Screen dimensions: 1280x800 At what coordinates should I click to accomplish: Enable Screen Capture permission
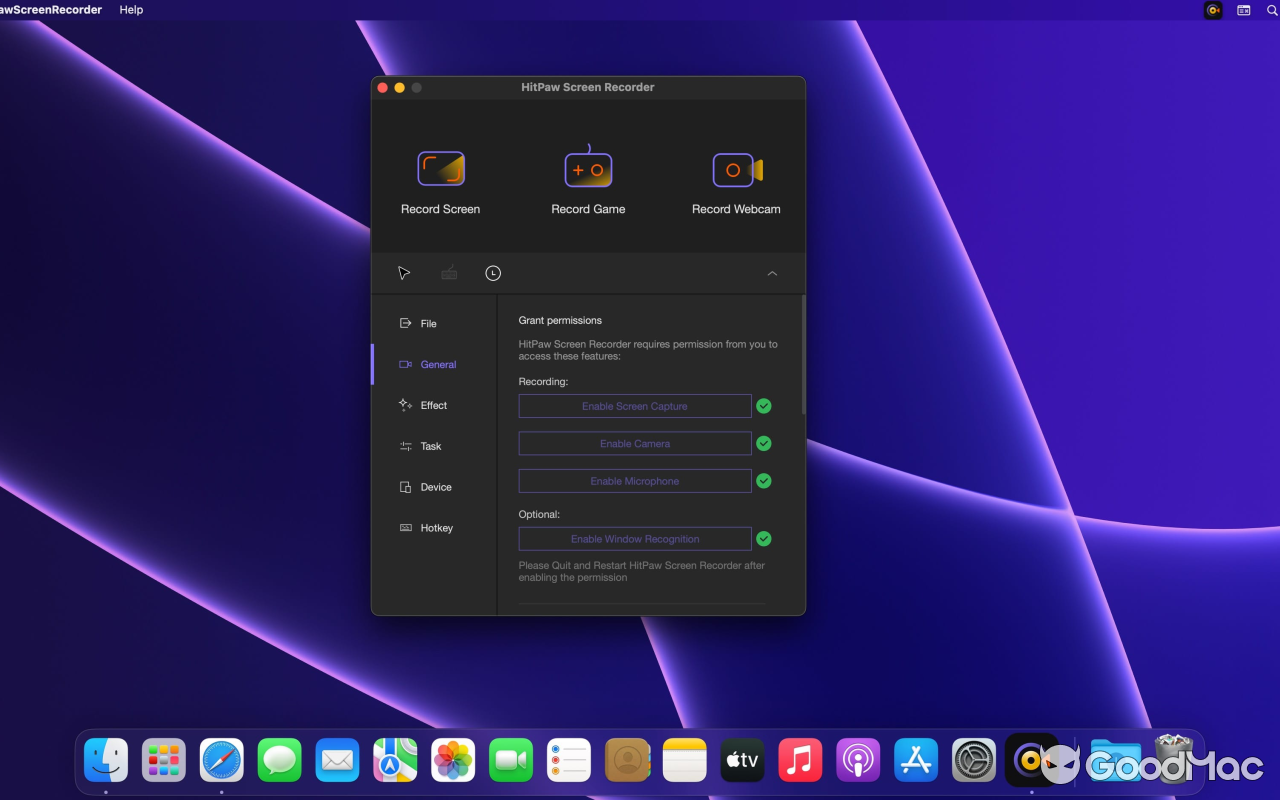634,406
